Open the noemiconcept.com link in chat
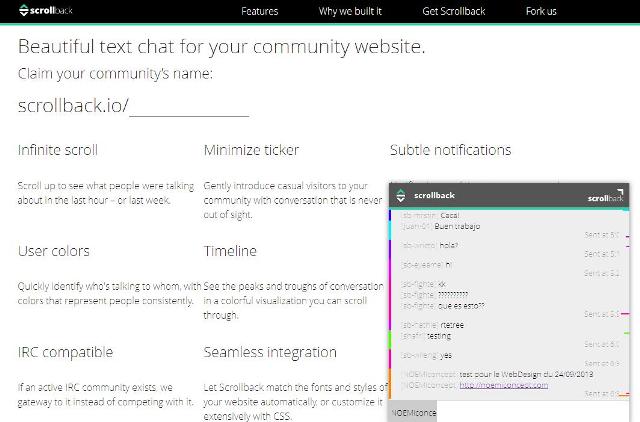This screenshot has width=640, height=422. [504, 385]
